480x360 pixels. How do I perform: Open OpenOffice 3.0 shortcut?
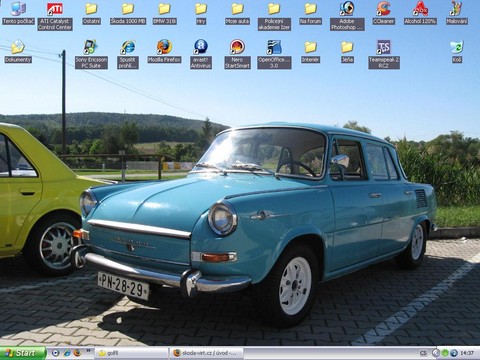[x=274, y=54]
